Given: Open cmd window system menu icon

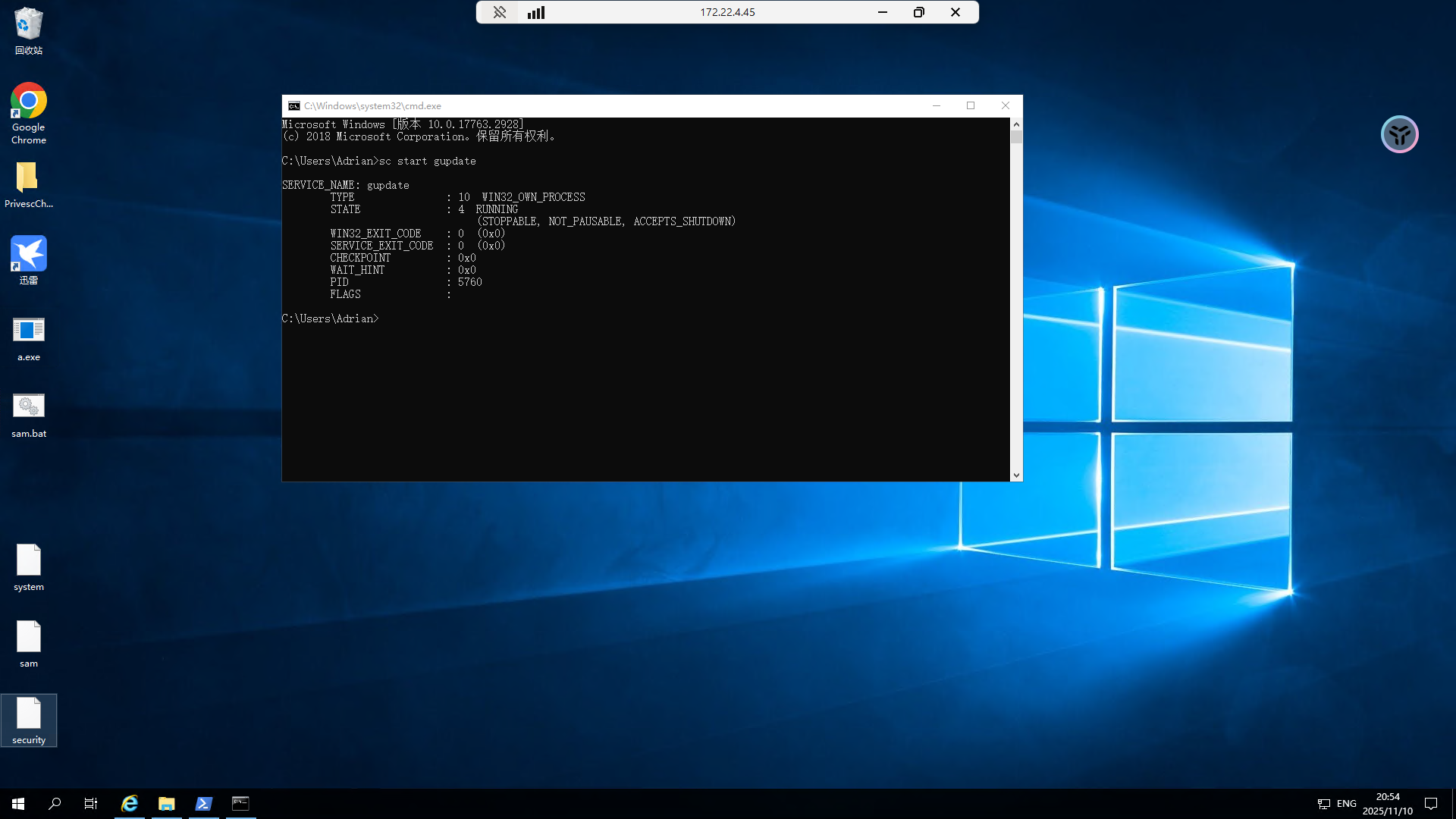Looking at the screenshot, I should (293, 106).
